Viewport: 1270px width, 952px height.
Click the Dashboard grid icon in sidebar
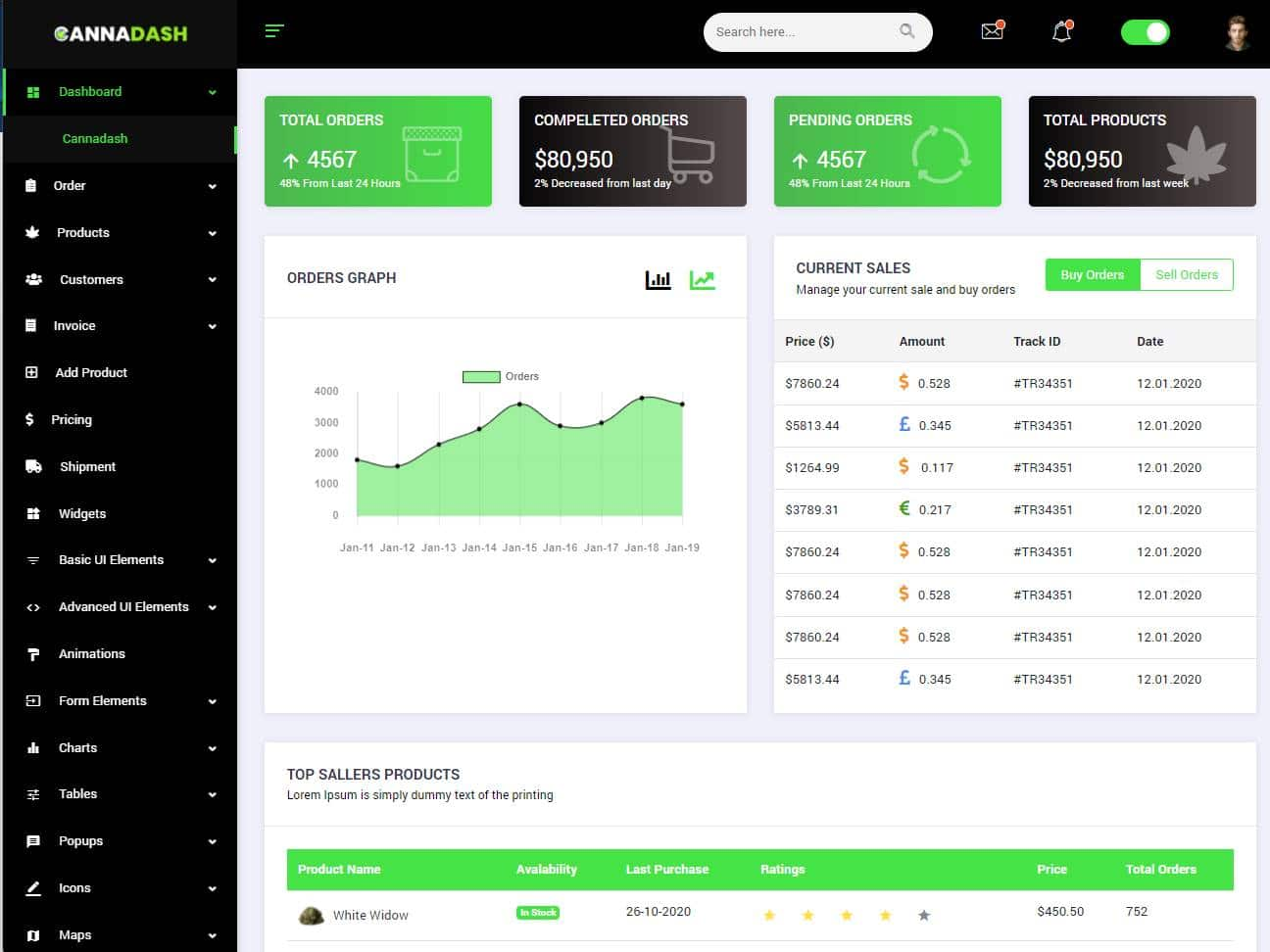33,92
